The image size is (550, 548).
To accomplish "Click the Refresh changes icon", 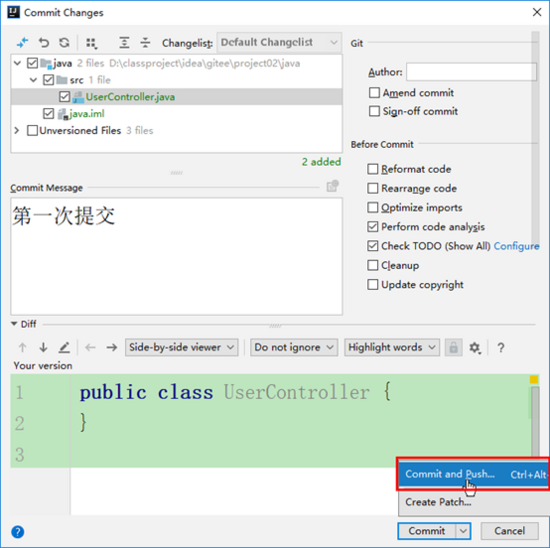I will pos(64,43).
